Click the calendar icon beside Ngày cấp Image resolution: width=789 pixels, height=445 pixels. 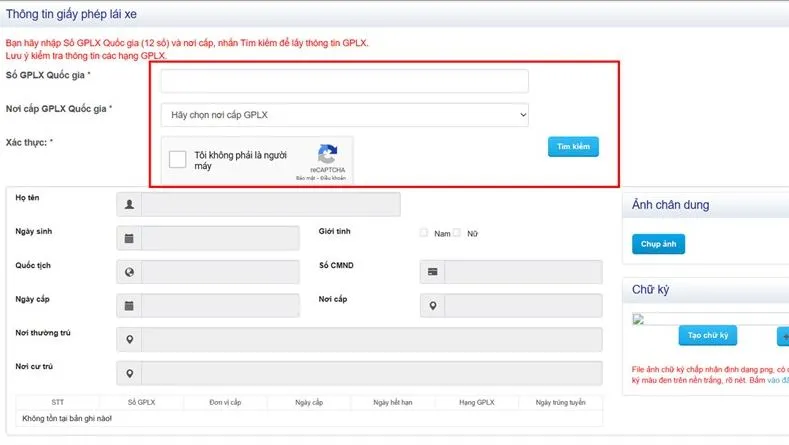(x=129, y=306)
